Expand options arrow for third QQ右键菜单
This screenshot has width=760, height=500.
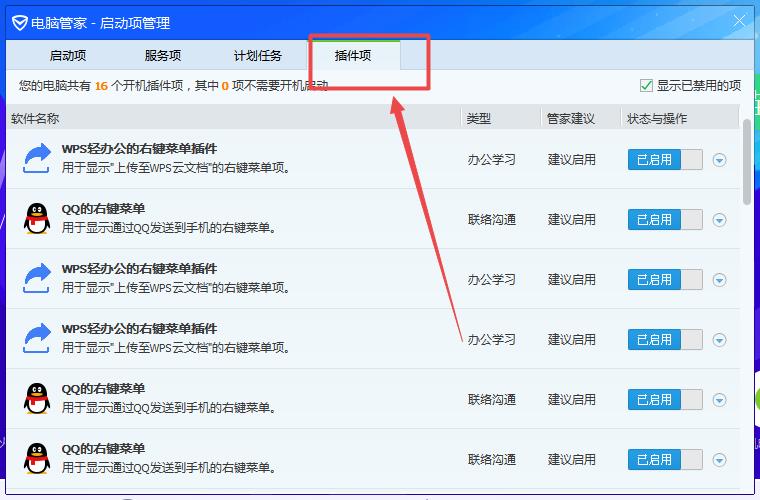point(719,460)
